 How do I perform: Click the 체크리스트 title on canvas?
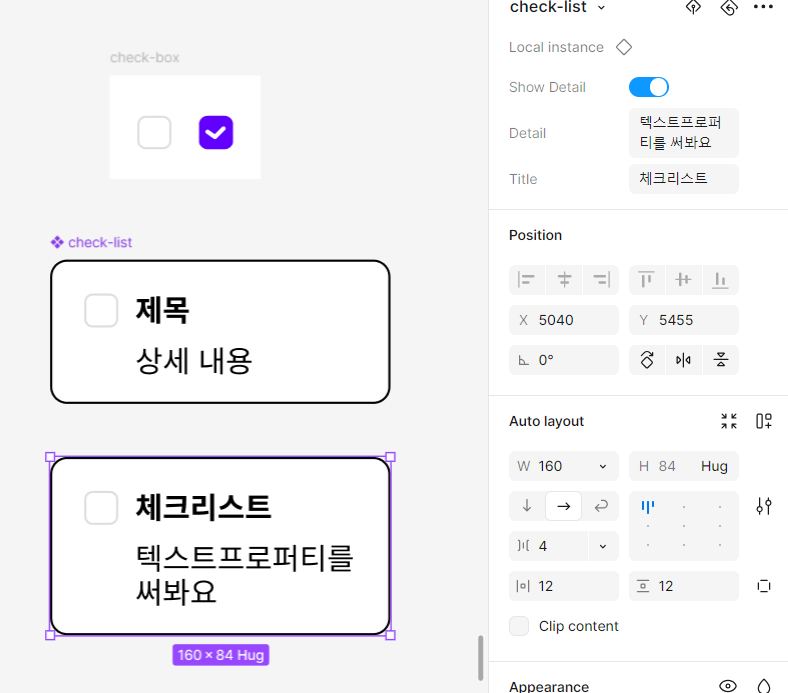[204, 507]
